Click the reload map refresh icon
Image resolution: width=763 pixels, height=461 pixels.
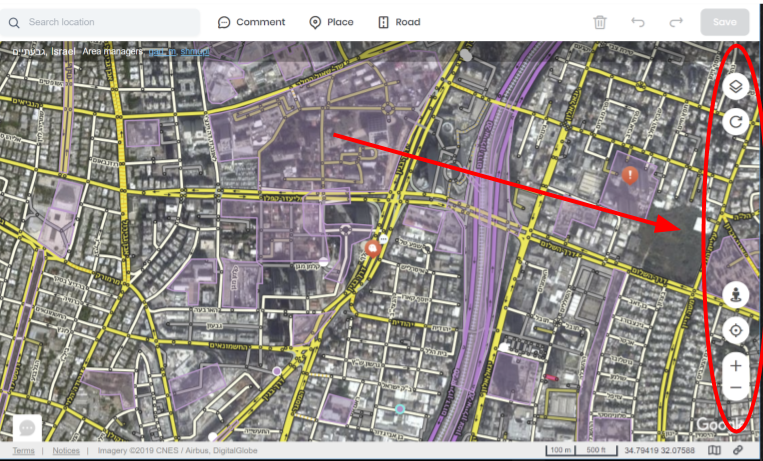(x=735, y=122)
